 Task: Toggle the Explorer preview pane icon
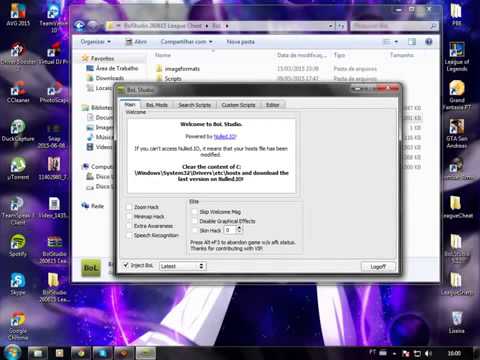[x=412, y=42]
